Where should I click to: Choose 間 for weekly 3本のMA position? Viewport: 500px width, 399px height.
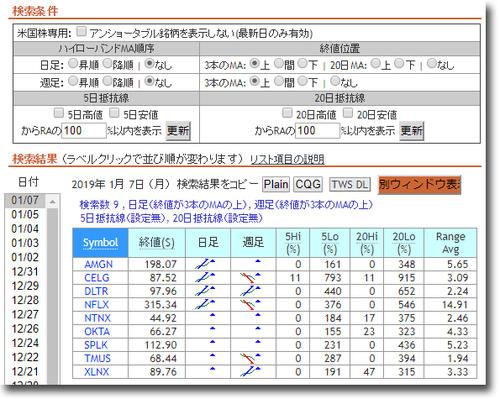click(x=279, y=81)
